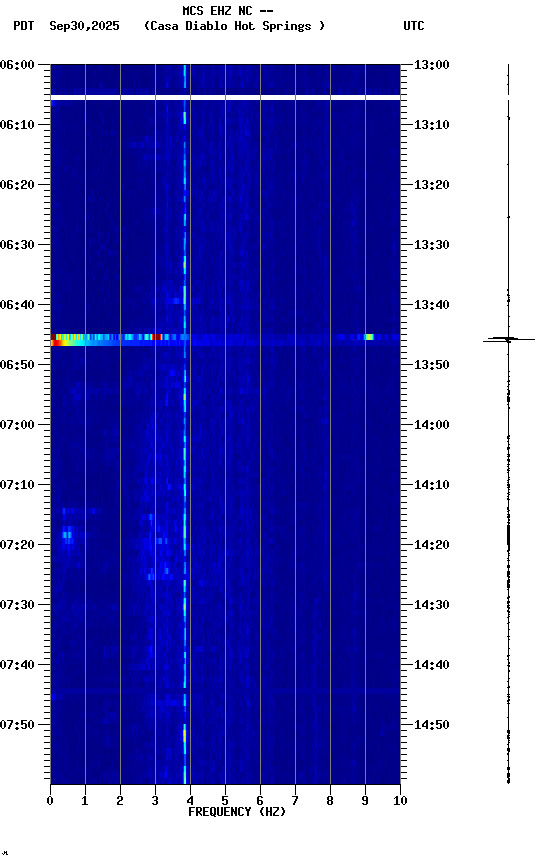This screenshot has height=864, width=552.
Task: Click the 2 Hz frequency axis label
Action: coord(120,801)
